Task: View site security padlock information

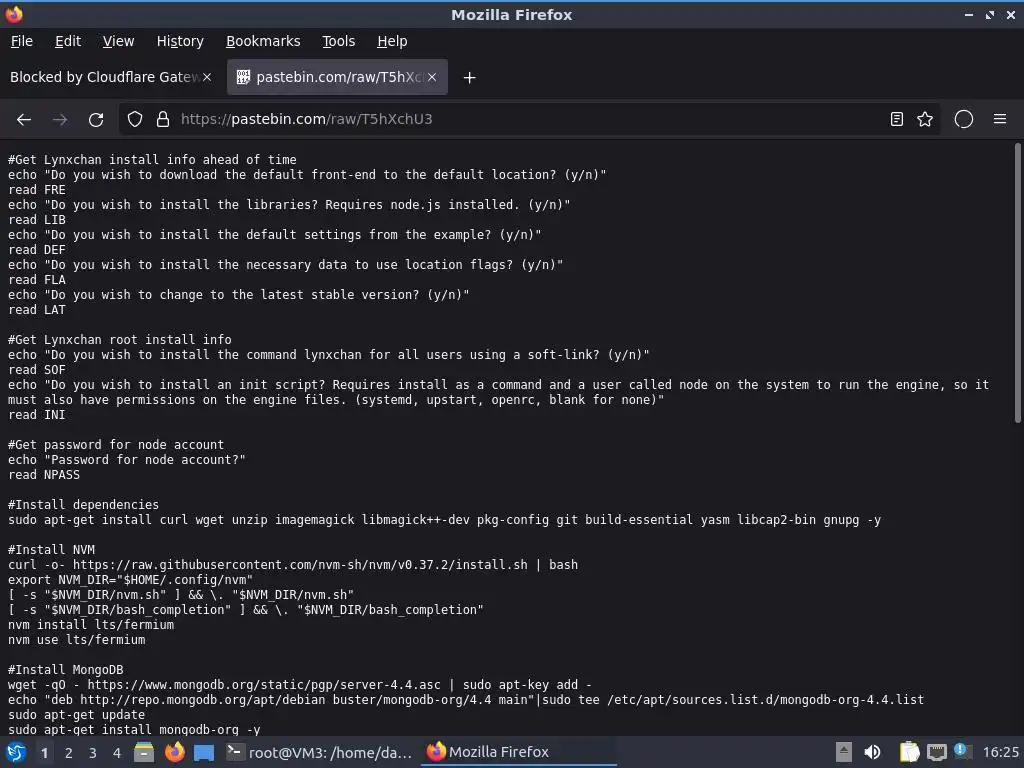Action: point(163,120)
